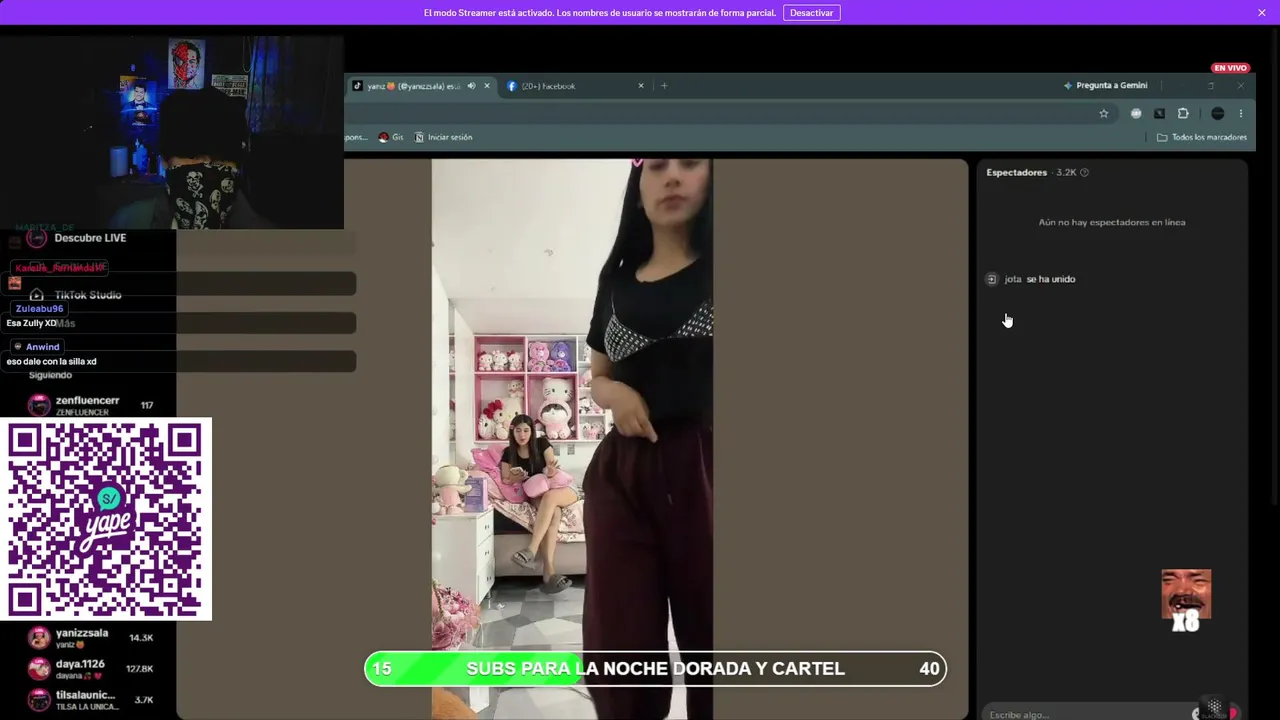This screenshot has width=1280, height=720.
Task: Open Todos los marcadores folder
Action: click(1201, 137)
